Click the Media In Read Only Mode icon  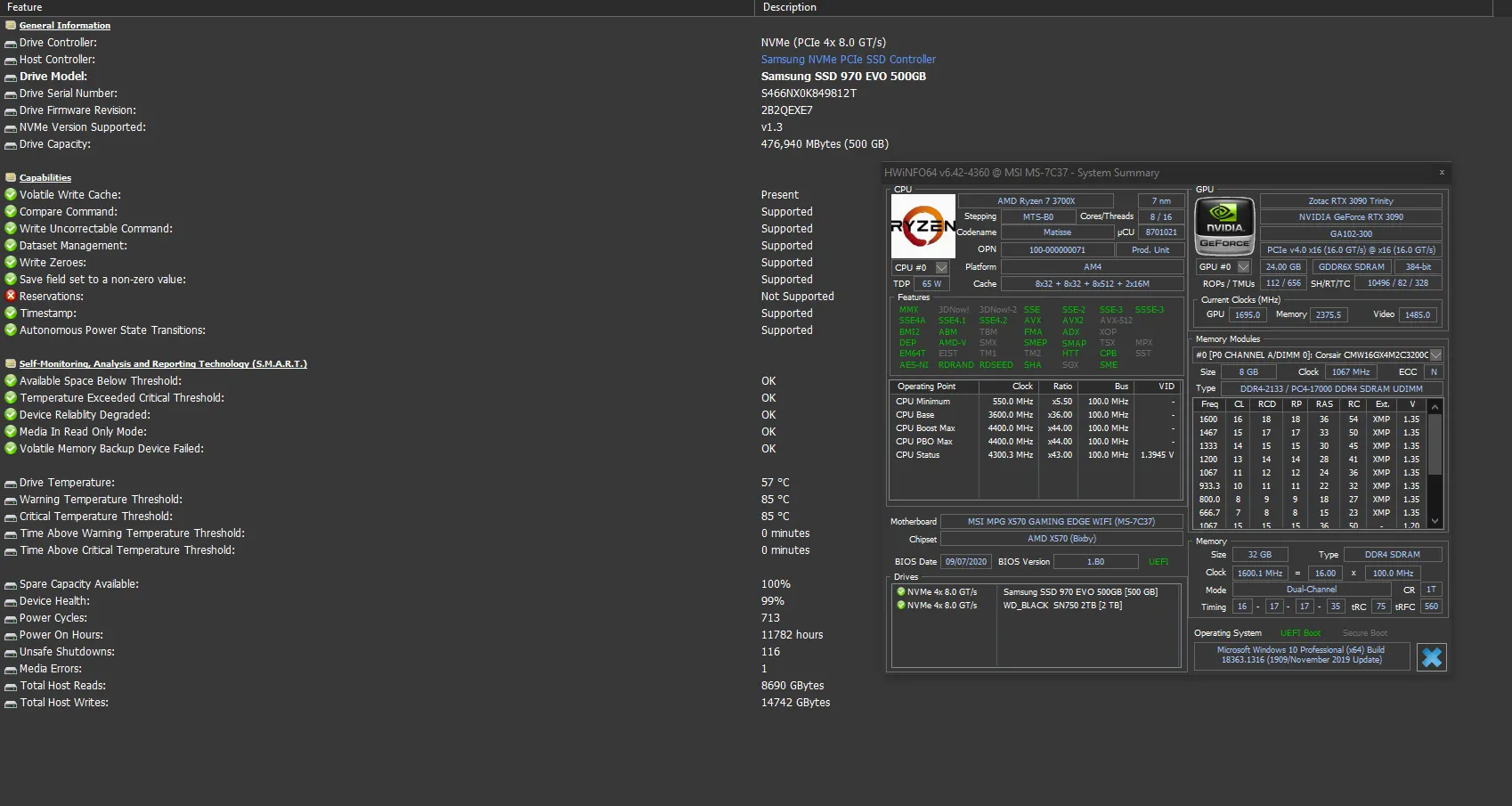click(11, 431)
